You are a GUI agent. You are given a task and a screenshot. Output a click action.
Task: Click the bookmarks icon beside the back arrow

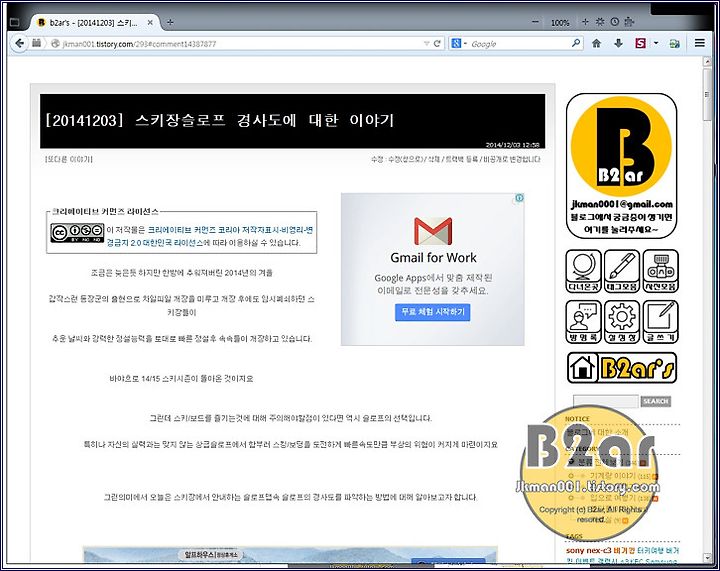coord(36,44)
